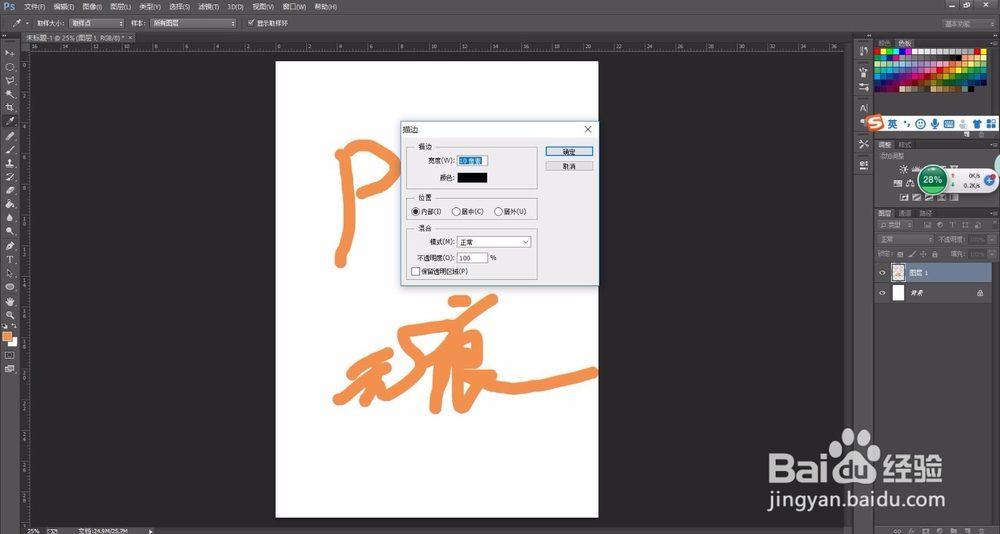This screenshot has width=1000, height=534.
Task: Click 确定 button in stroke dialog
Action: click(569, 152)
